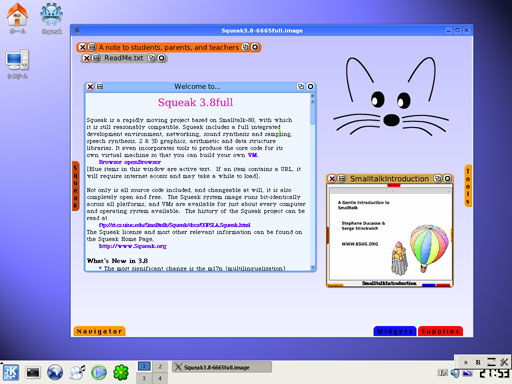Expand 'A note to students, parents, and teachers' window

pos(245,47)
